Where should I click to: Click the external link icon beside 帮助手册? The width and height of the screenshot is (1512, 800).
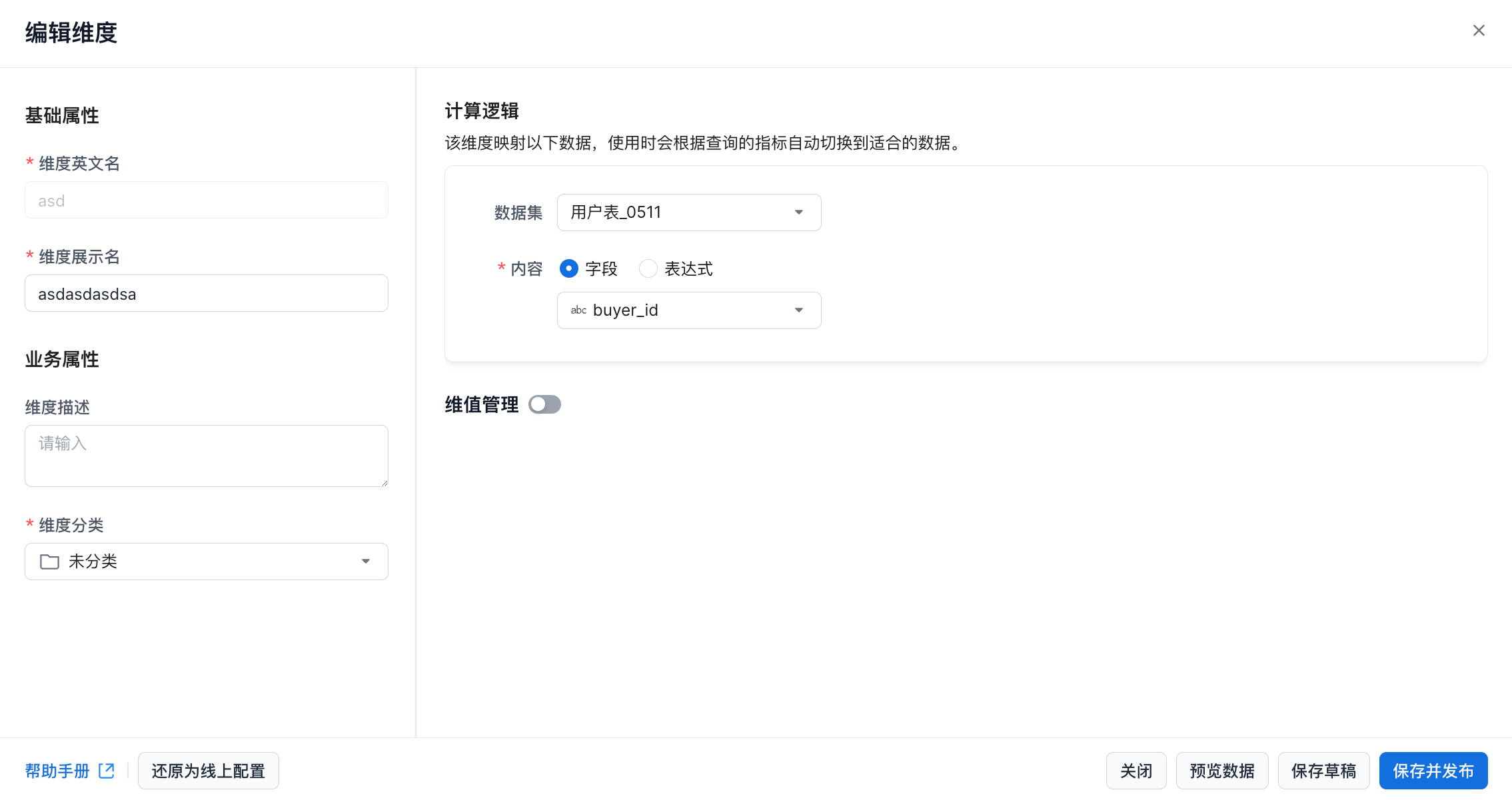pyautogui.click(x=107, y=771)
